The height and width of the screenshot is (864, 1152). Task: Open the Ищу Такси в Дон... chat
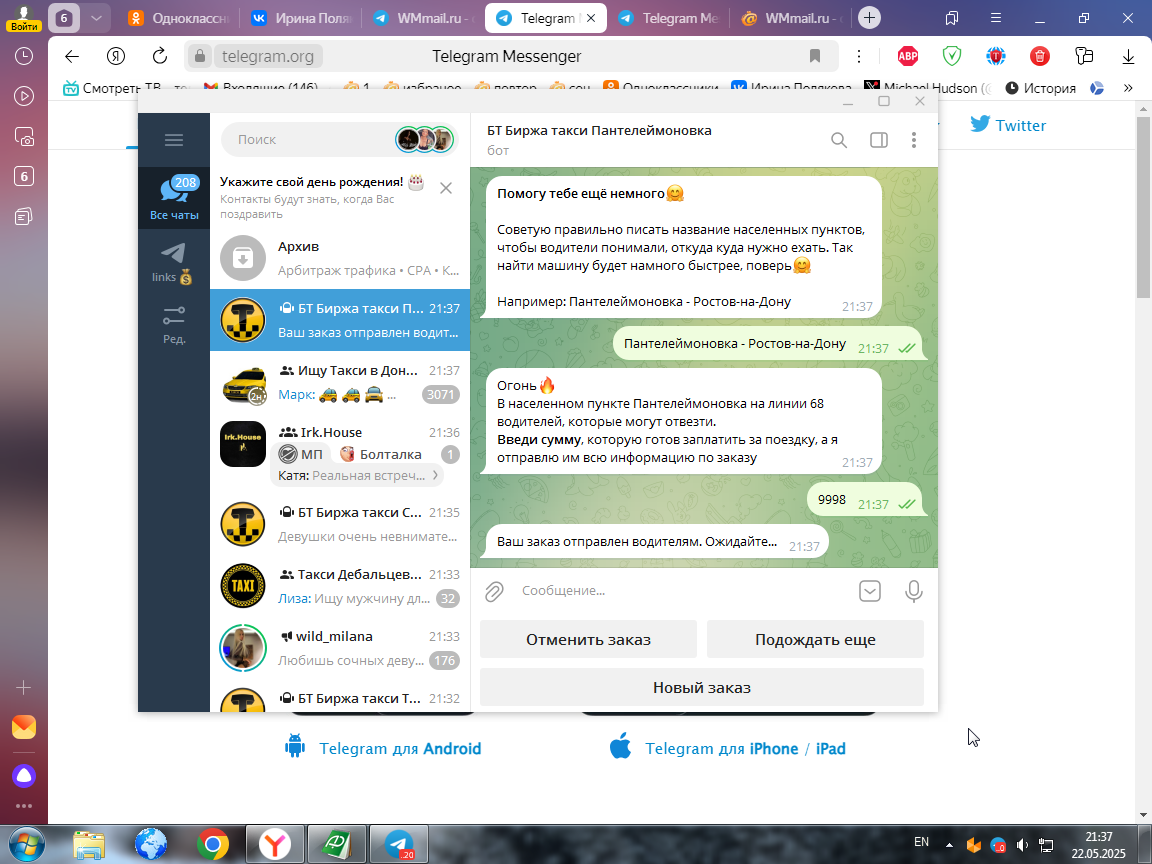coord(339,382)
